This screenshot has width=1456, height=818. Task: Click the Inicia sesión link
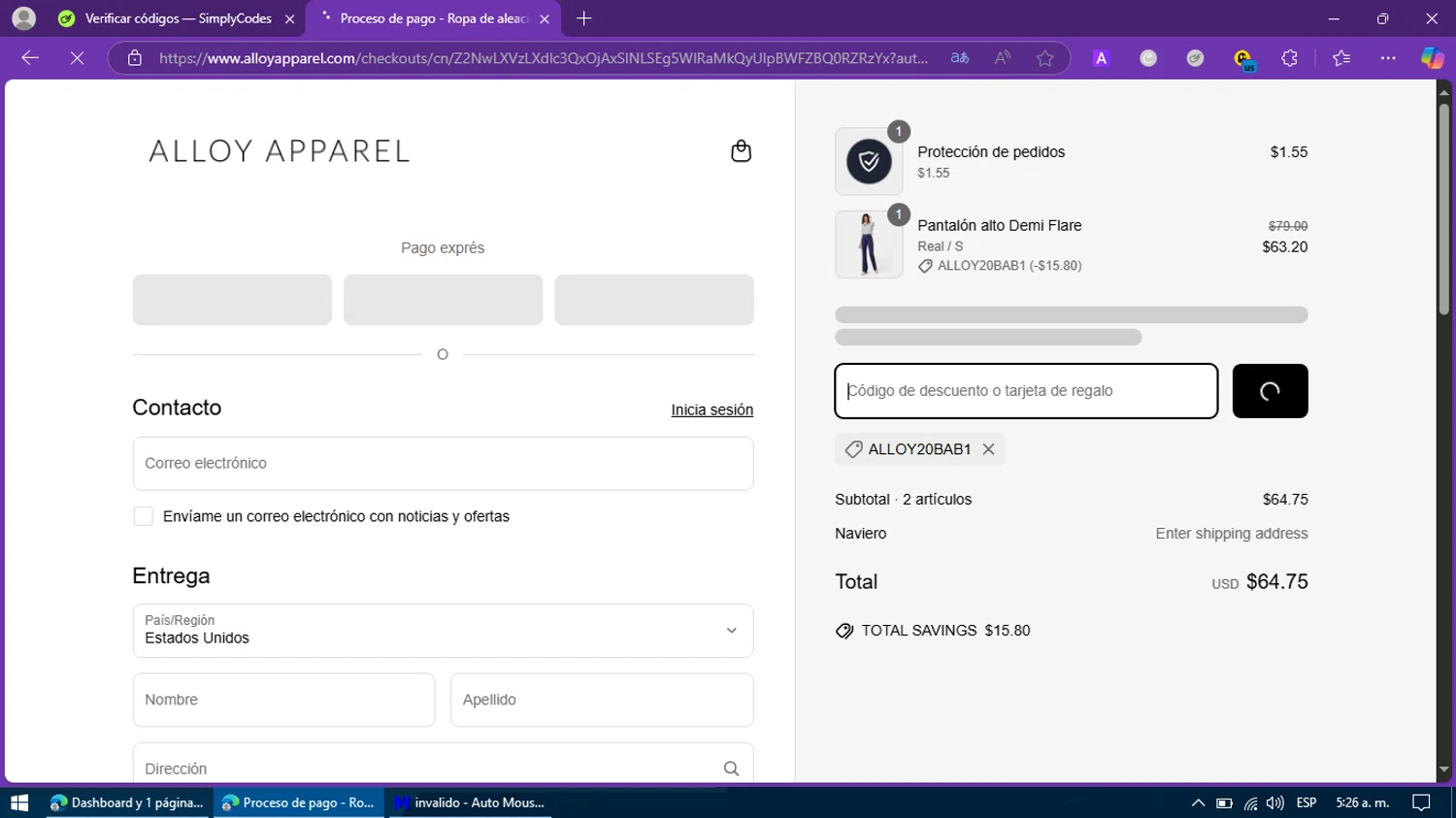pos(711,409)
